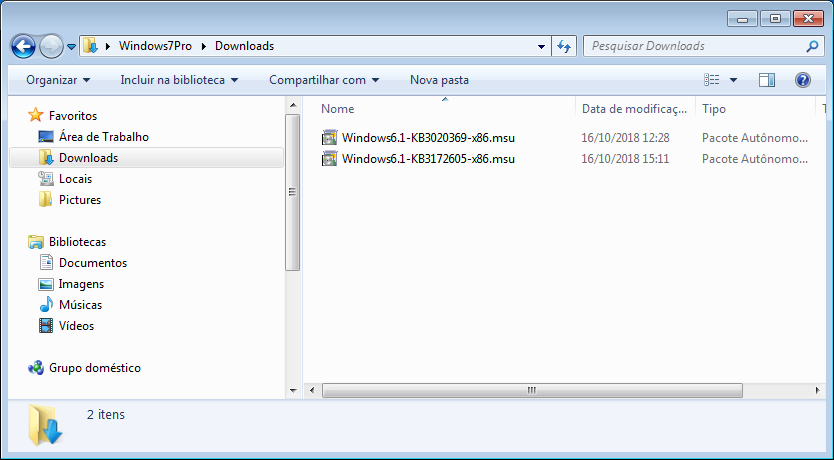Image resolution: width=834 pixels, height=460 pixels.
Task: Click the Vídeos filmstrip icon
Action: pyautogui.click(x=46, y=325)
